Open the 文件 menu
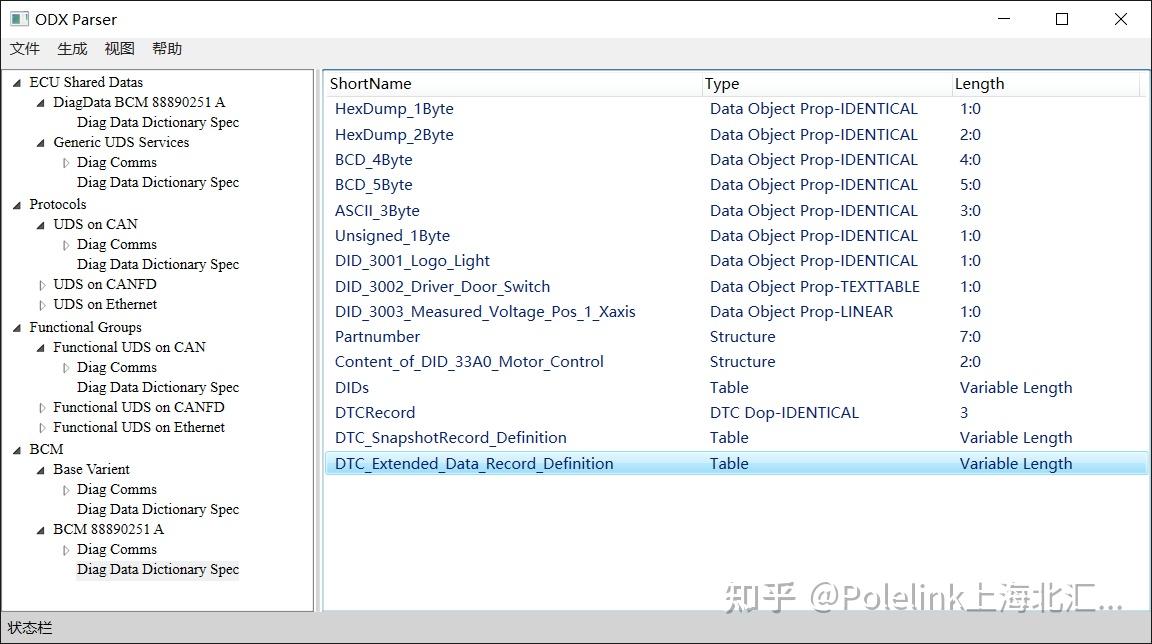This screenshot has width=1152, height=644. (25, 48)
